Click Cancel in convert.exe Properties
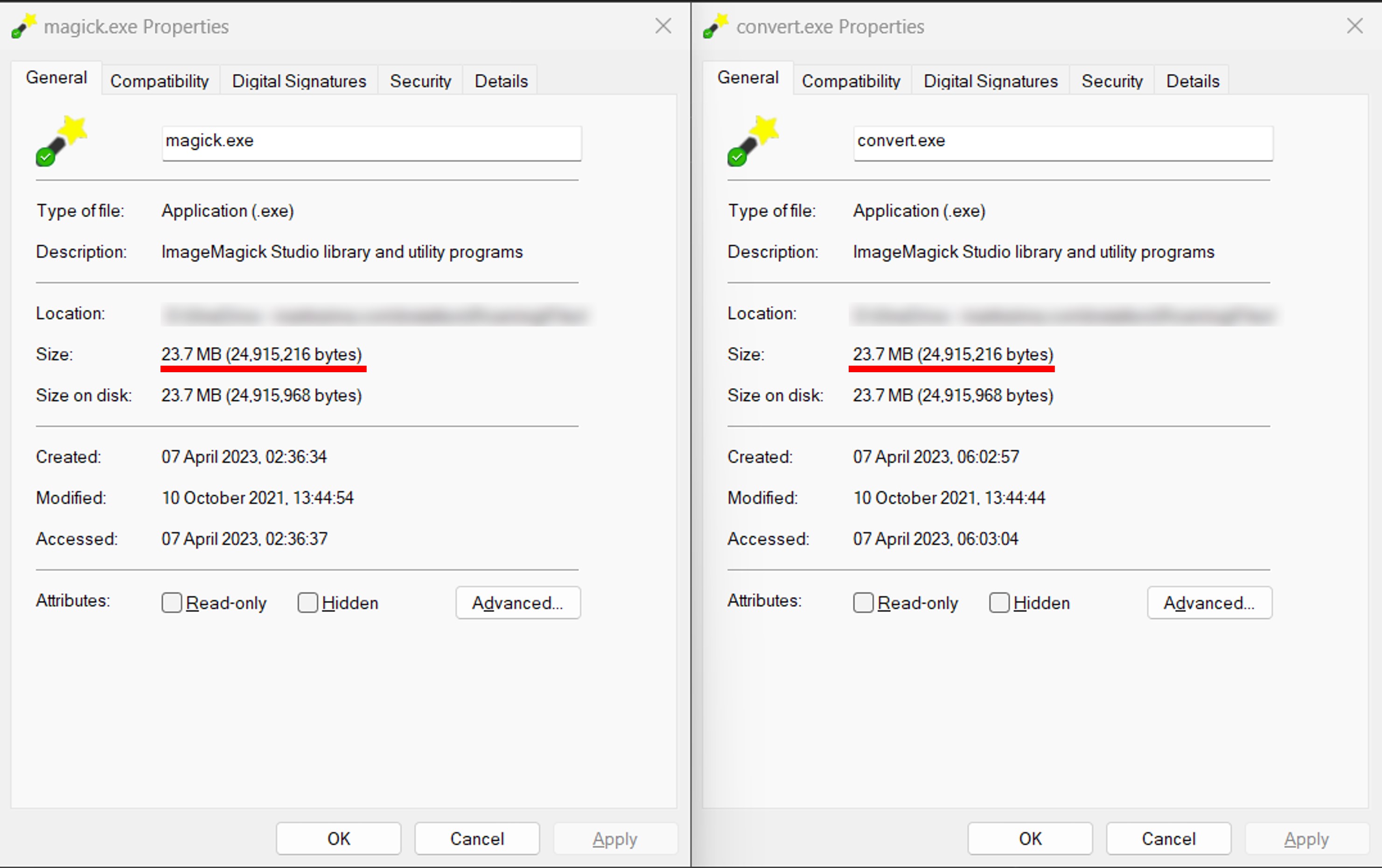1382x868 pixels. (x=1168, y=839)
